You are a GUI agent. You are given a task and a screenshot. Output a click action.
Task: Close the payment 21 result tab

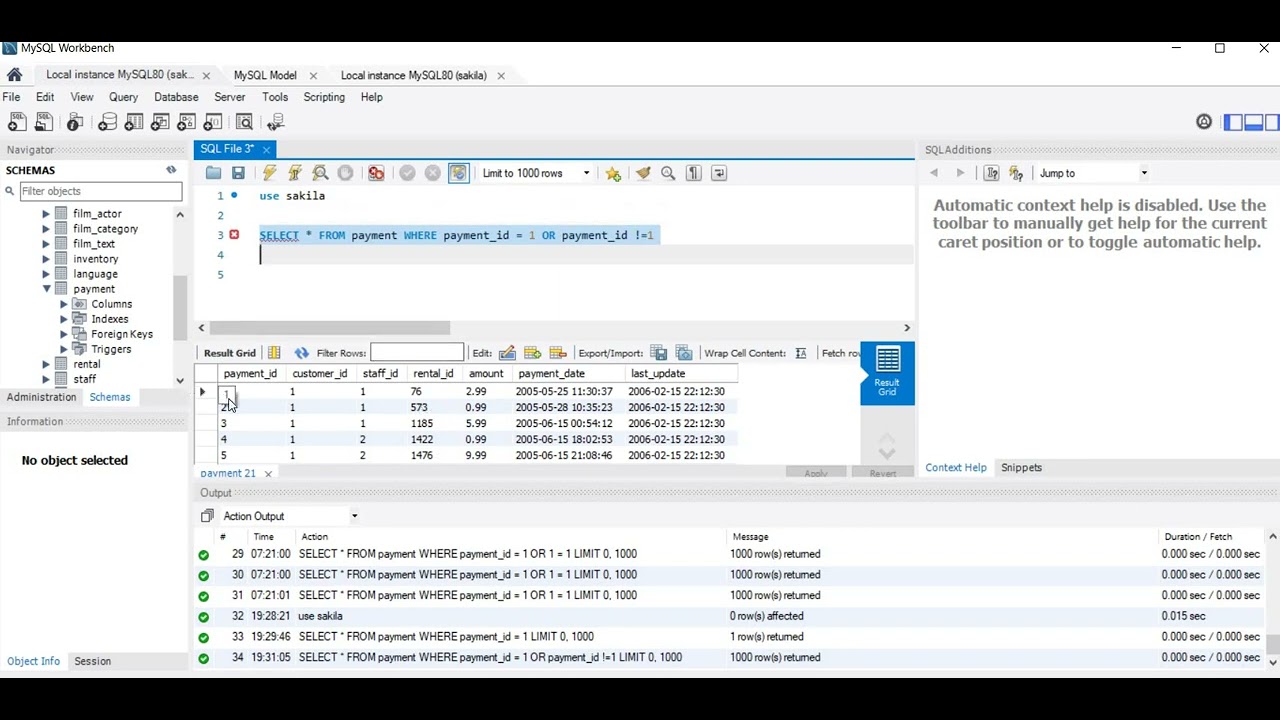pyautogui.click(x=268, y=473)
